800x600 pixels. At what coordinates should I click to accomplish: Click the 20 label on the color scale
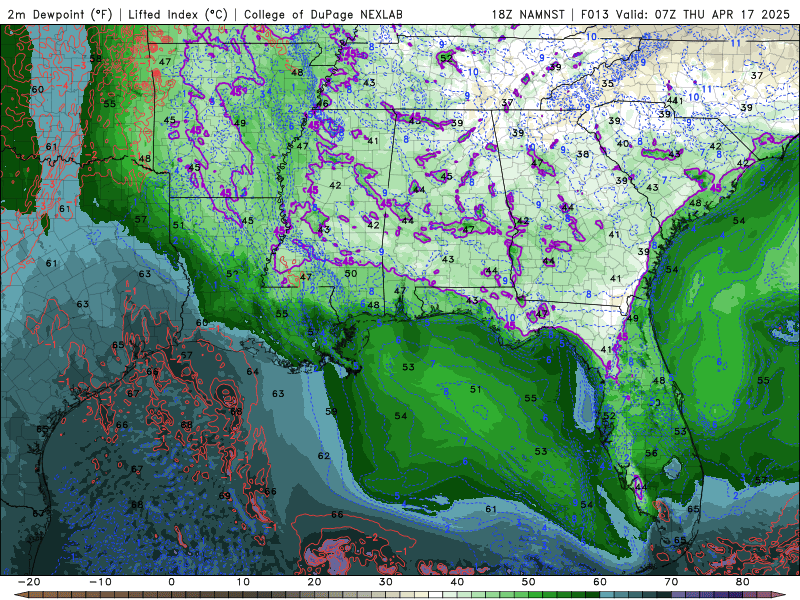314,582
